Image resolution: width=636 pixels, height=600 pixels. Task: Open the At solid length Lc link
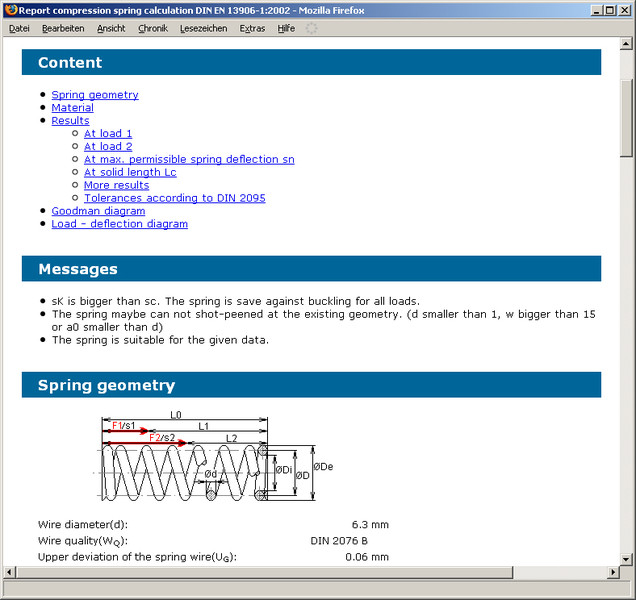[130, 172]
